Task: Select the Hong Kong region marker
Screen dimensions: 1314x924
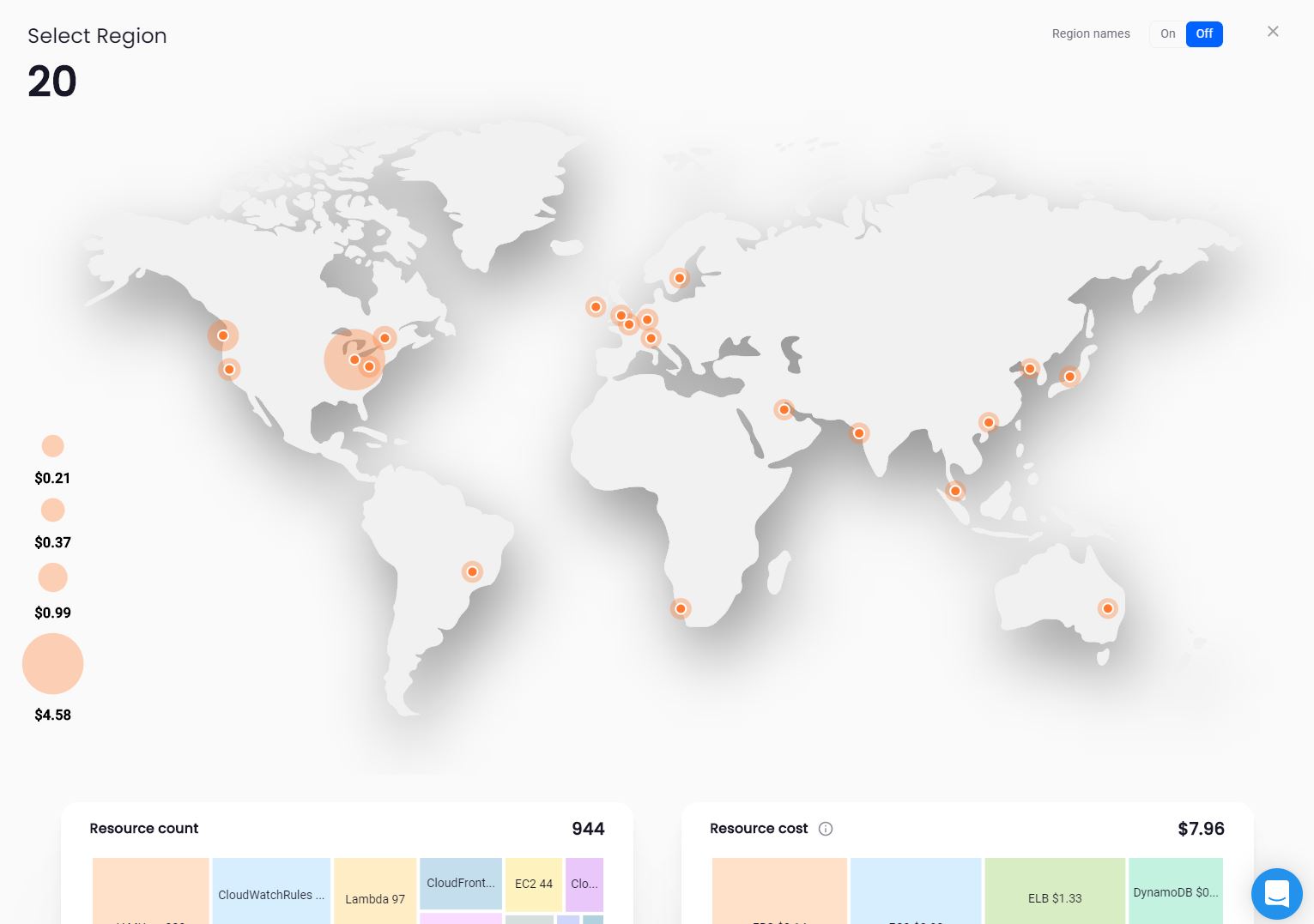Action: coord(989,422)
